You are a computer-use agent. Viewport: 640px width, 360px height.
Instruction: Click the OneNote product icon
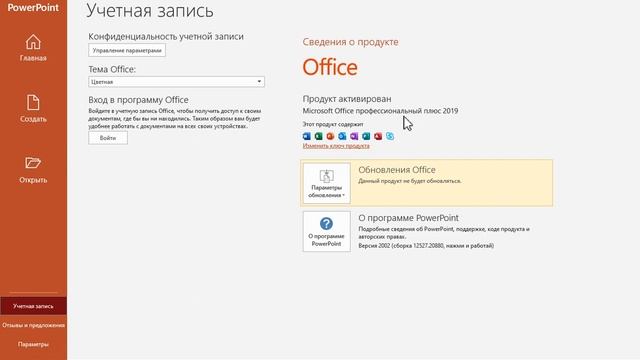click(354, 136)
